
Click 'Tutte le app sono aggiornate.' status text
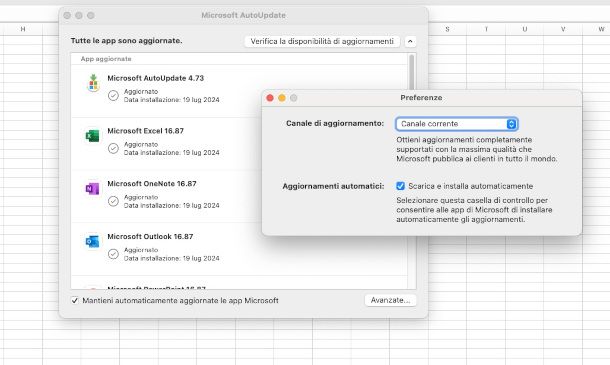point(126,40)
